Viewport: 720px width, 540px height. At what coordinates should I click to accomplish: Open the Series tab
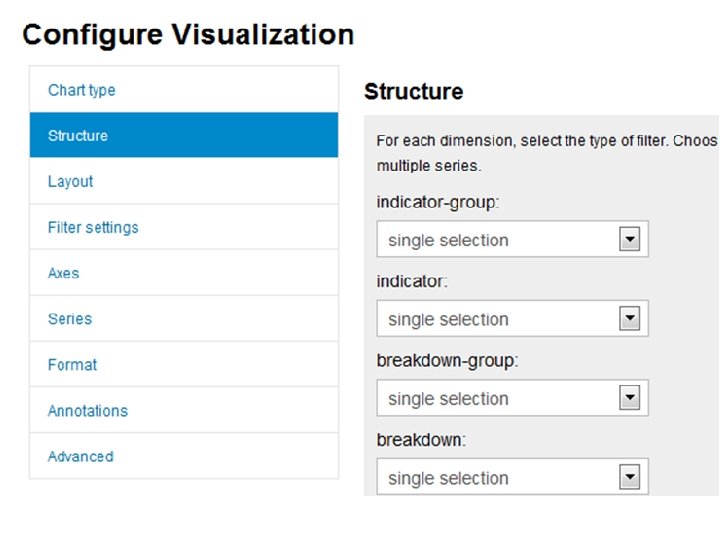click(70, 319)
